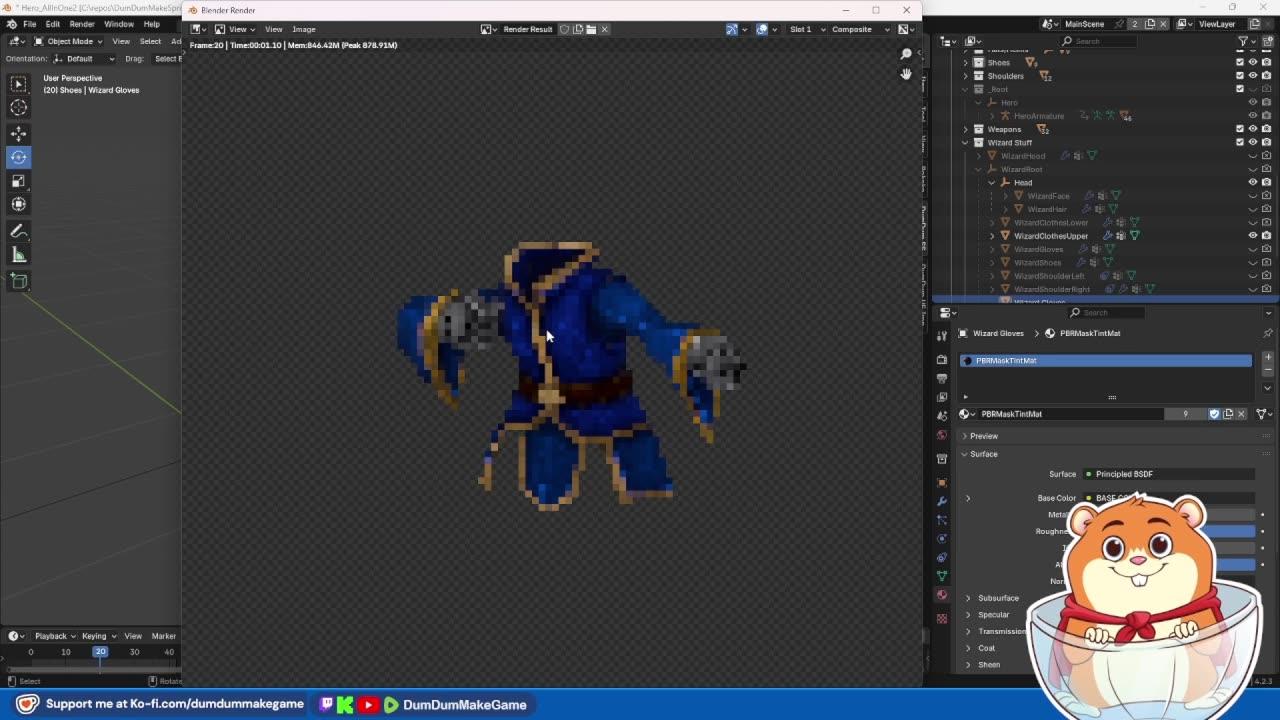Select the Select Box tool in main toolbar
The width and height of the screenshot is (1280, 720).
pyautogui.click(x=18, y=84)
